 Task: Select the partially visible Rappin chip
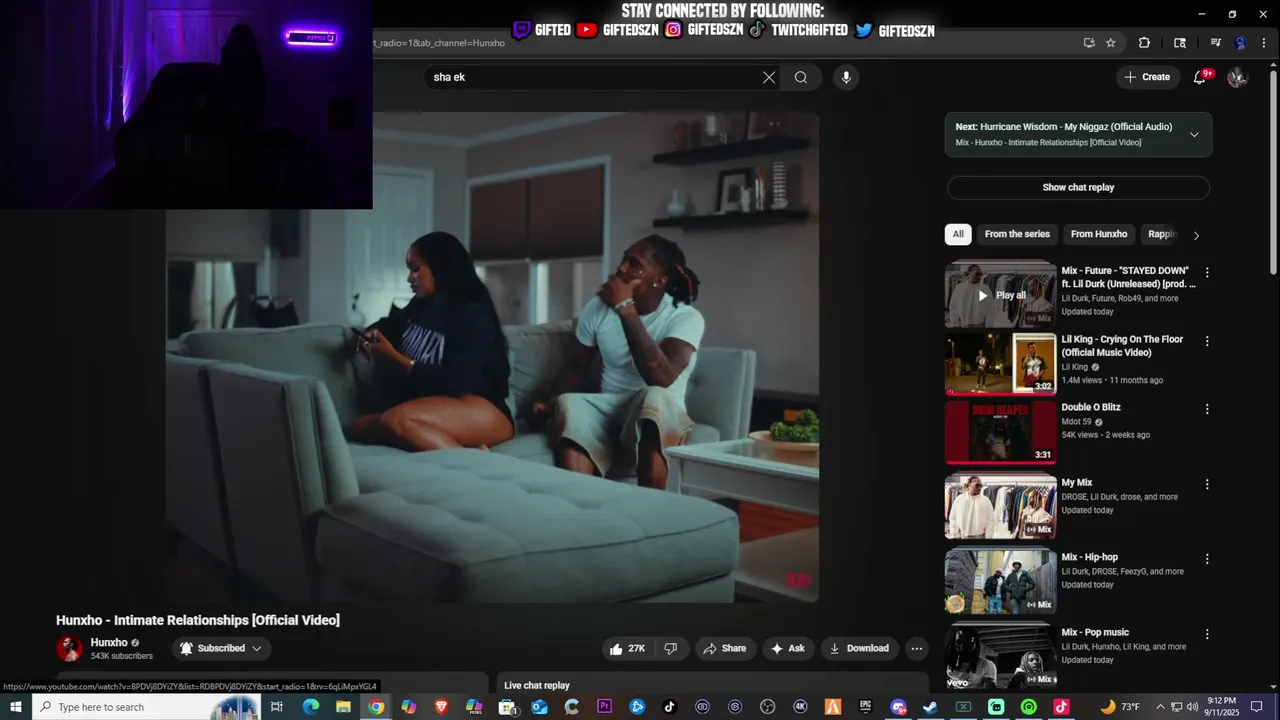1162,234
